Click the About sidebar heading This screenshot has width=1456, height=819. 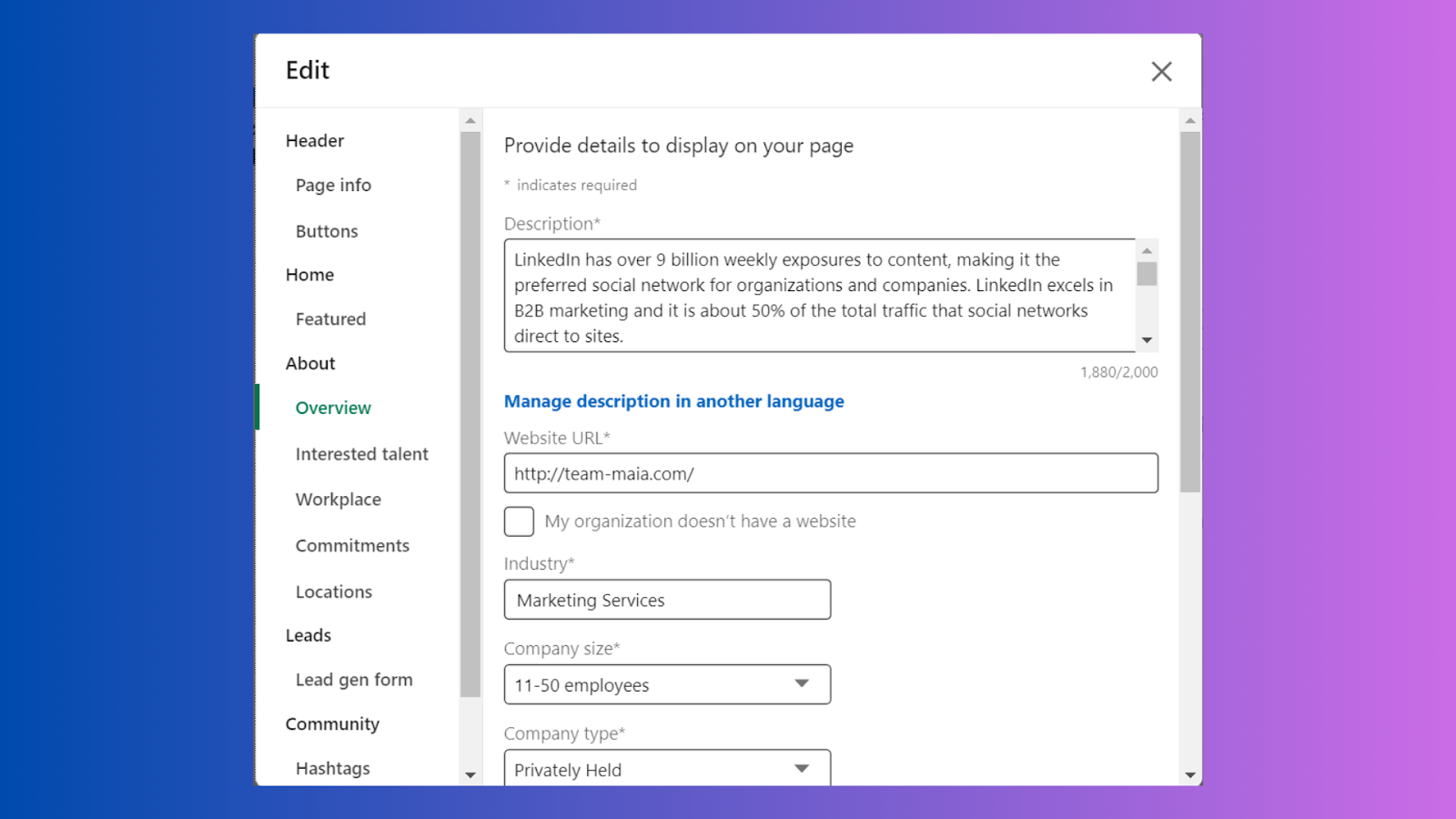pos(310,364)
